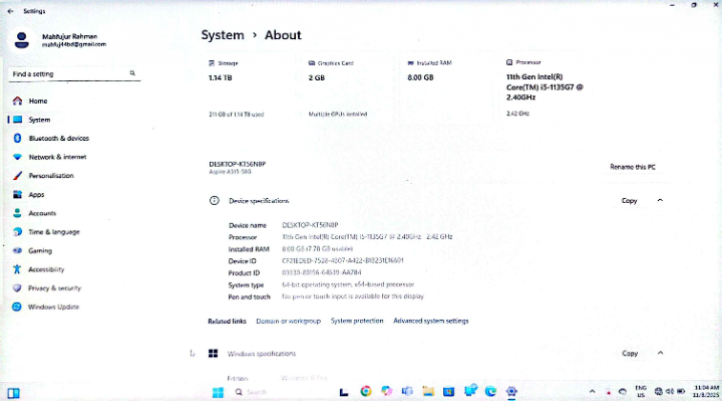The image size is (722, 401).
Task: Collapse the Device specifications section
Action: click(660, 200)
